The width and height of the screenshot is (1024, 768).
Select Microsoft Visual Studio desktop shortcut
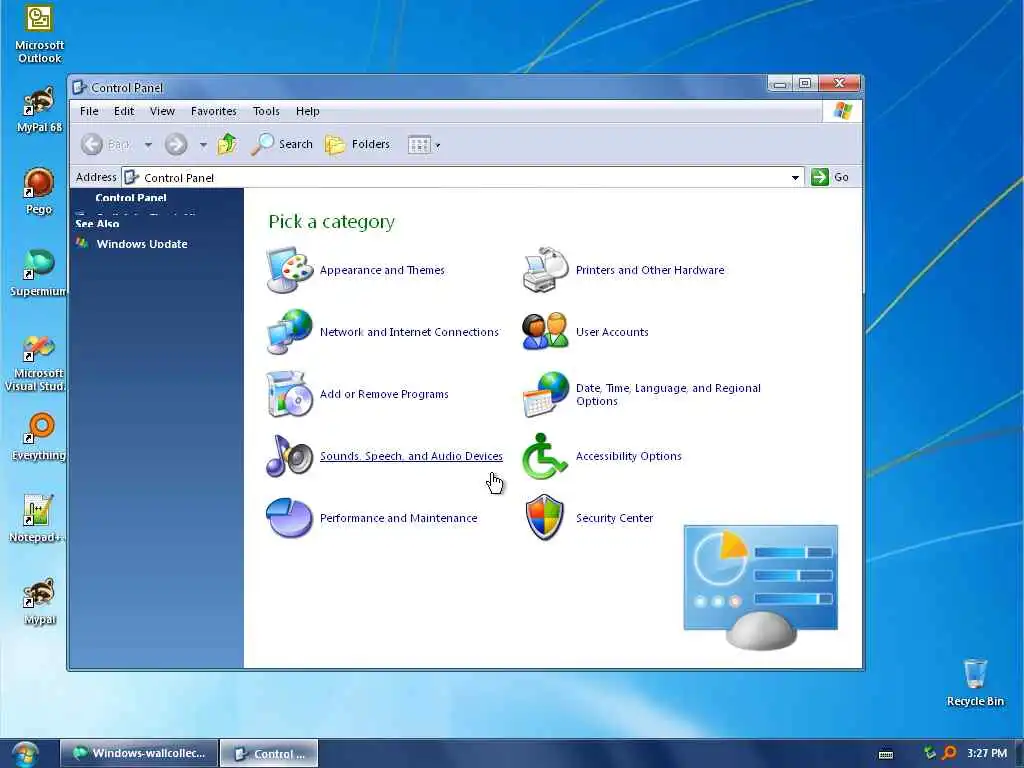[x=36, y=363]
